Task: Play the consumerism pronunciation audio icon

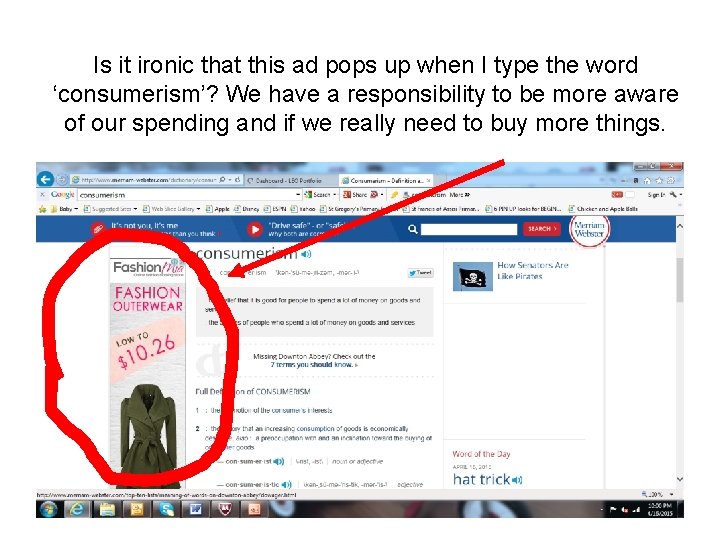Action: coord(306,254)
